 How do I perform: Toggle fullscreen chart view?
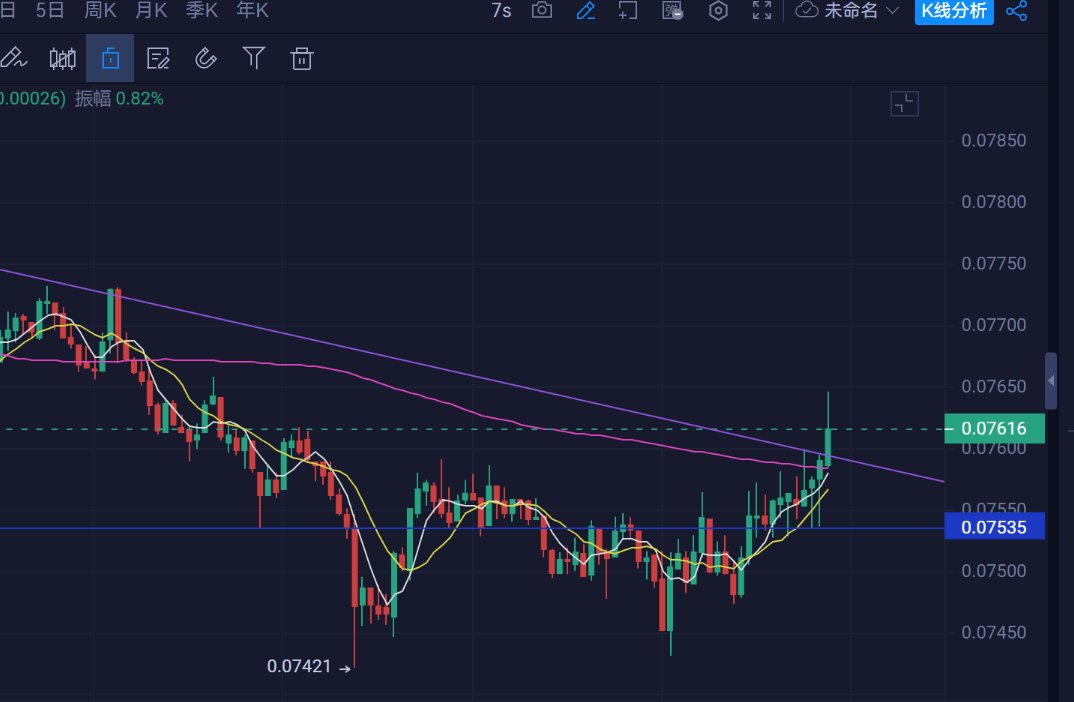coord(761,11)
